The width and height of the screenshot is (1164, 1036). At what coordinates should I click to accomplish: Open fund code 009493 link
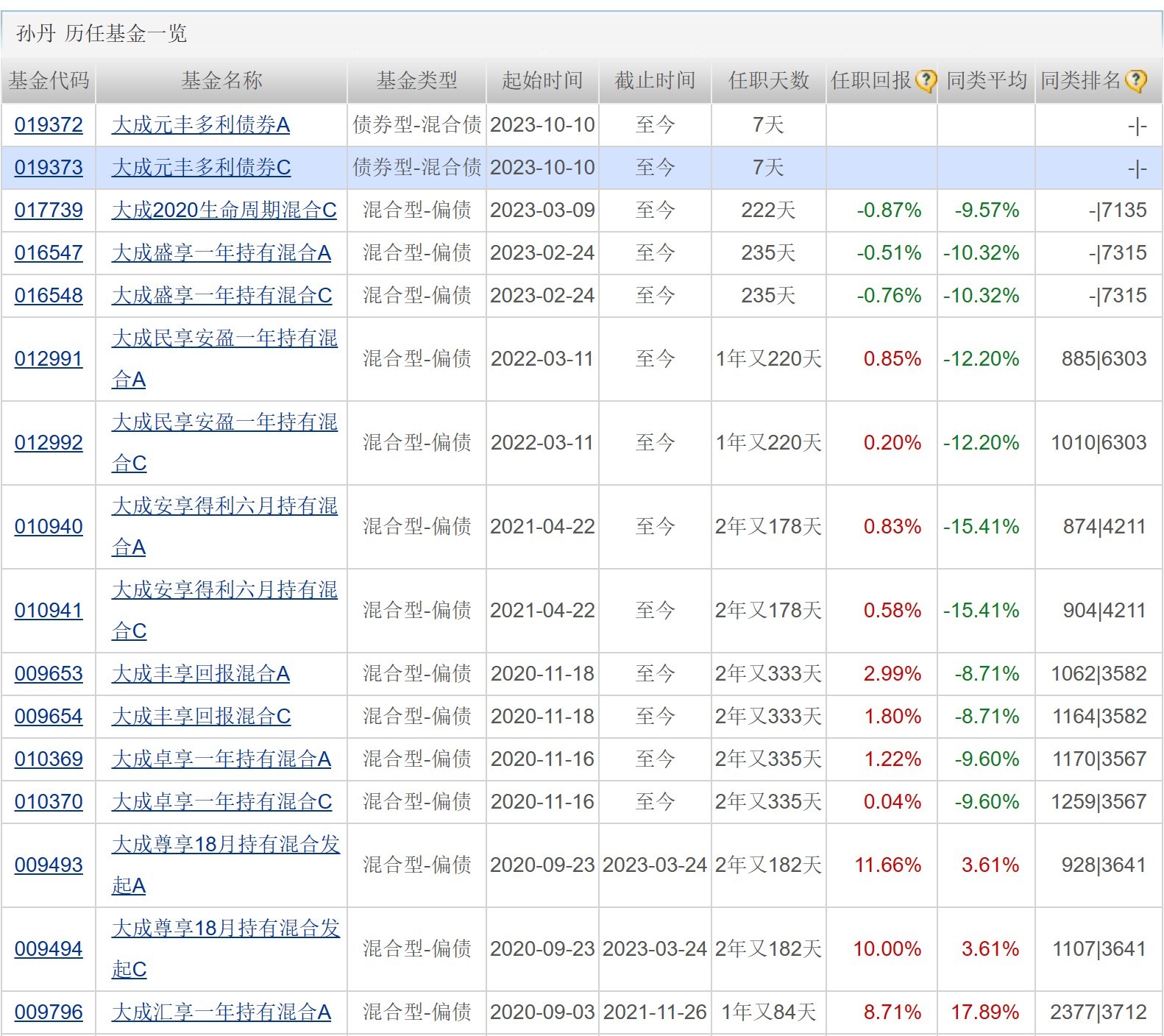point(49,865)
